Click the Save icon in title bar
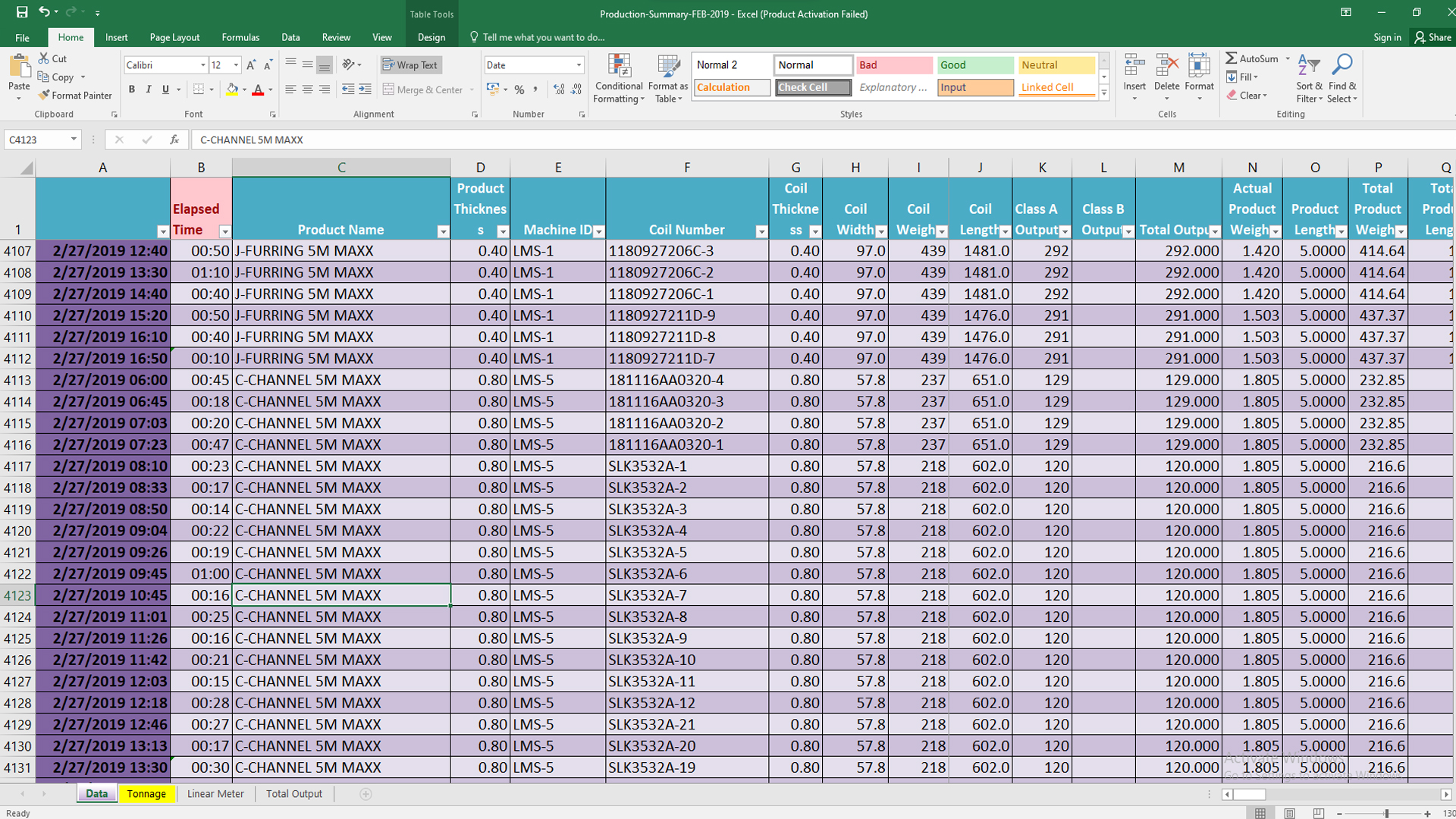 pos(22,12)
